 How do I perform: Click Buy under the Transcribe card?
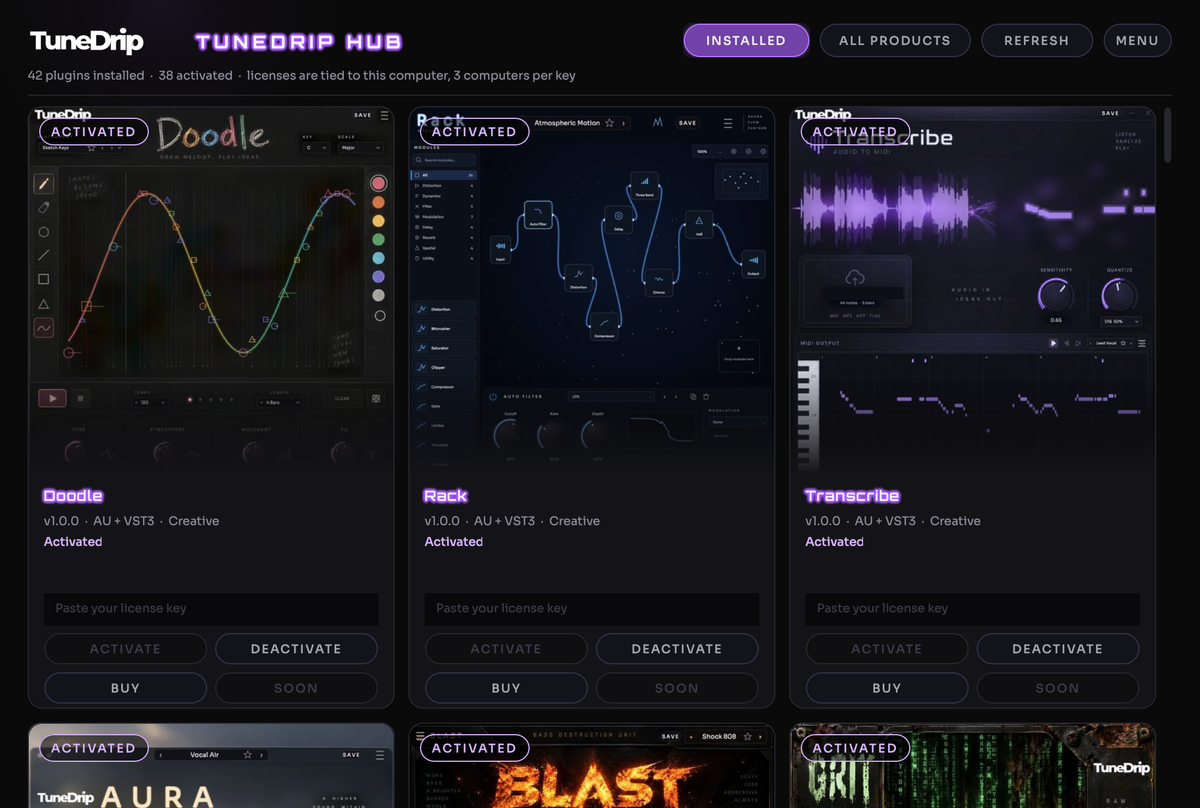(887, 688)
